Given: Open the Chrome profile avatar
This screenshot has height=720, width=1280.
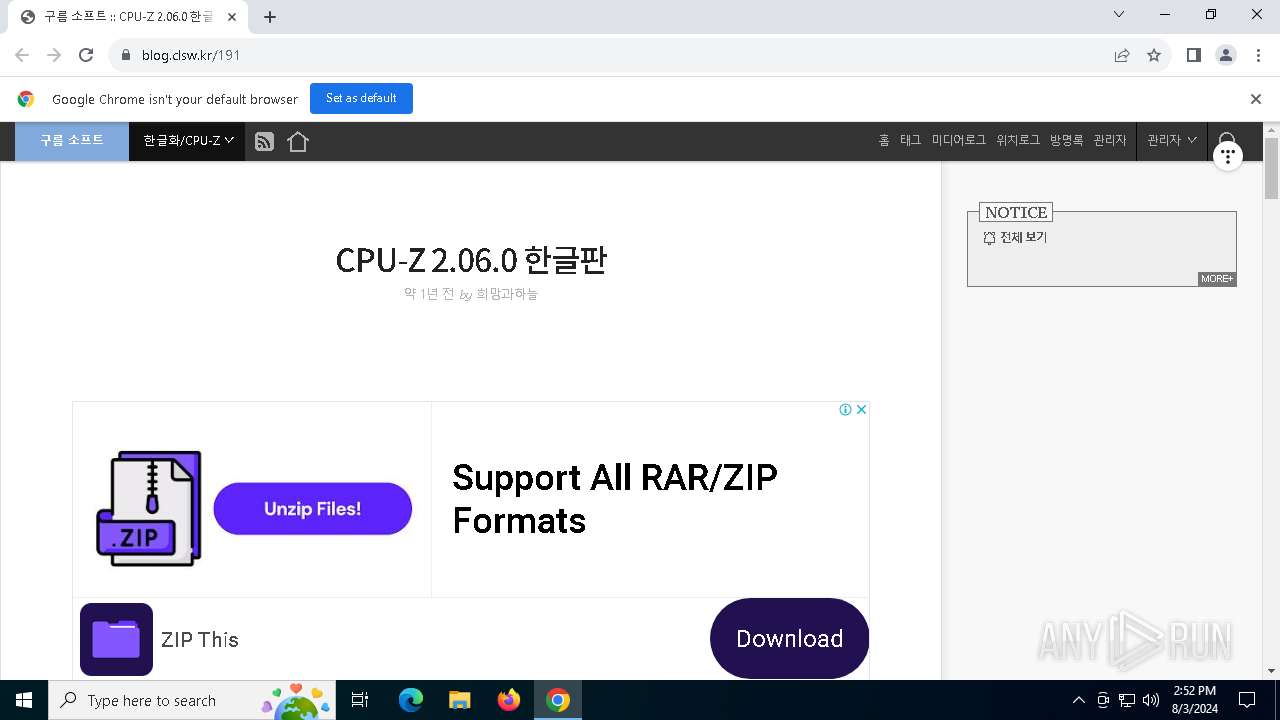Looking at the screenshot, I should [x=1226, y=55].
